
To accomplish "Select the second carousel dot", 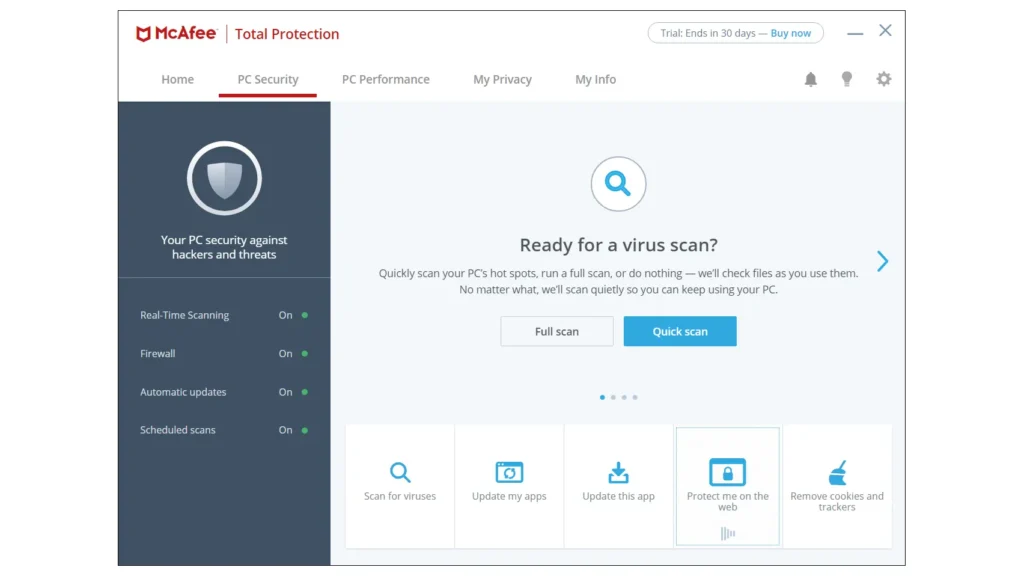I will 612,397.
